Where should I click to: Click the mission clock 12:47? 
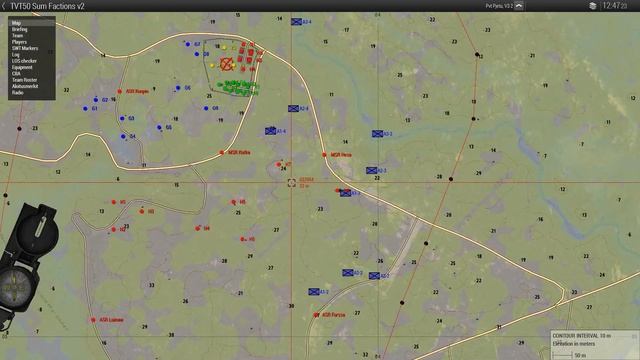(614, 6)
